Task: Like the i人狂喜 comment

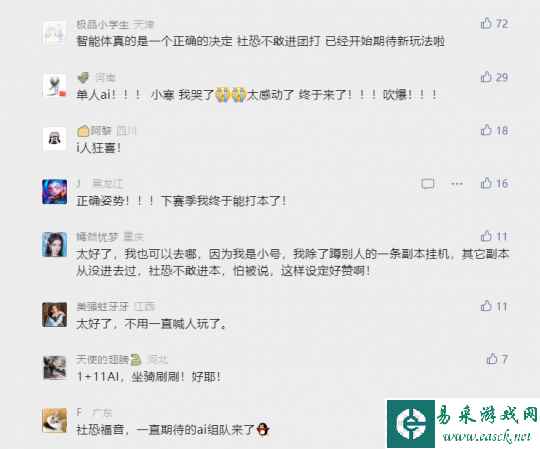Action: 486,130
